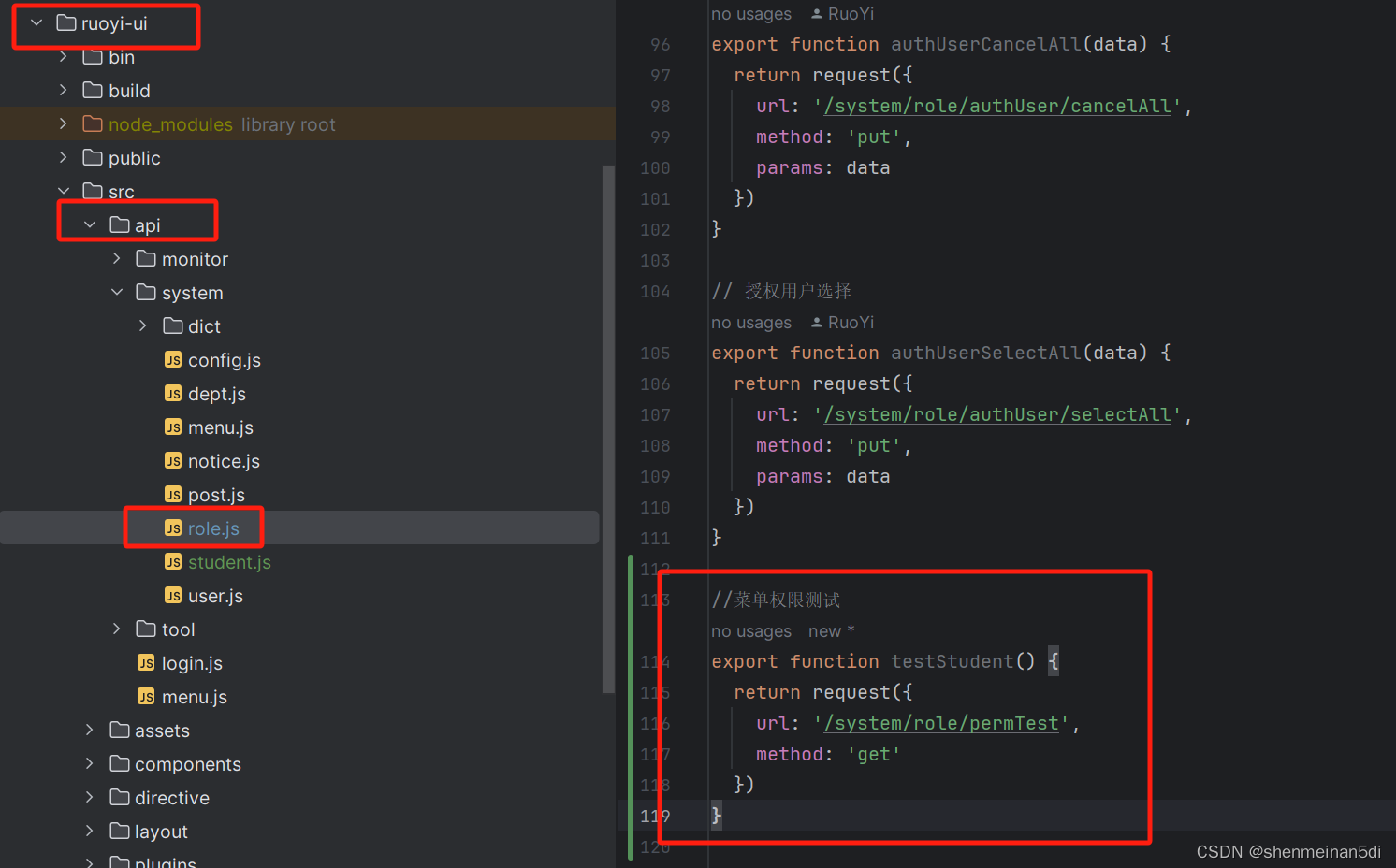Place cursor on authUserSelectAll function name
The height and width of the screenshot is (868, 1396).
coord(986,353)
